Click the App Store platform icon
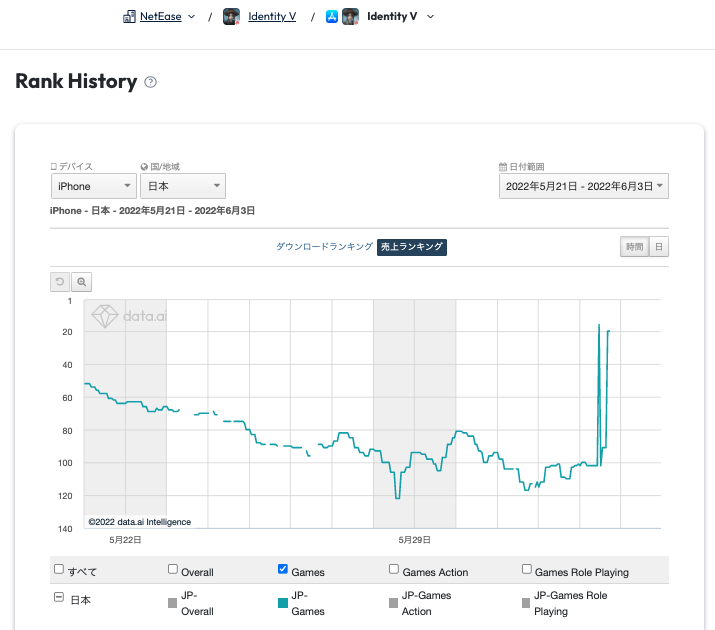 (332, 17)
